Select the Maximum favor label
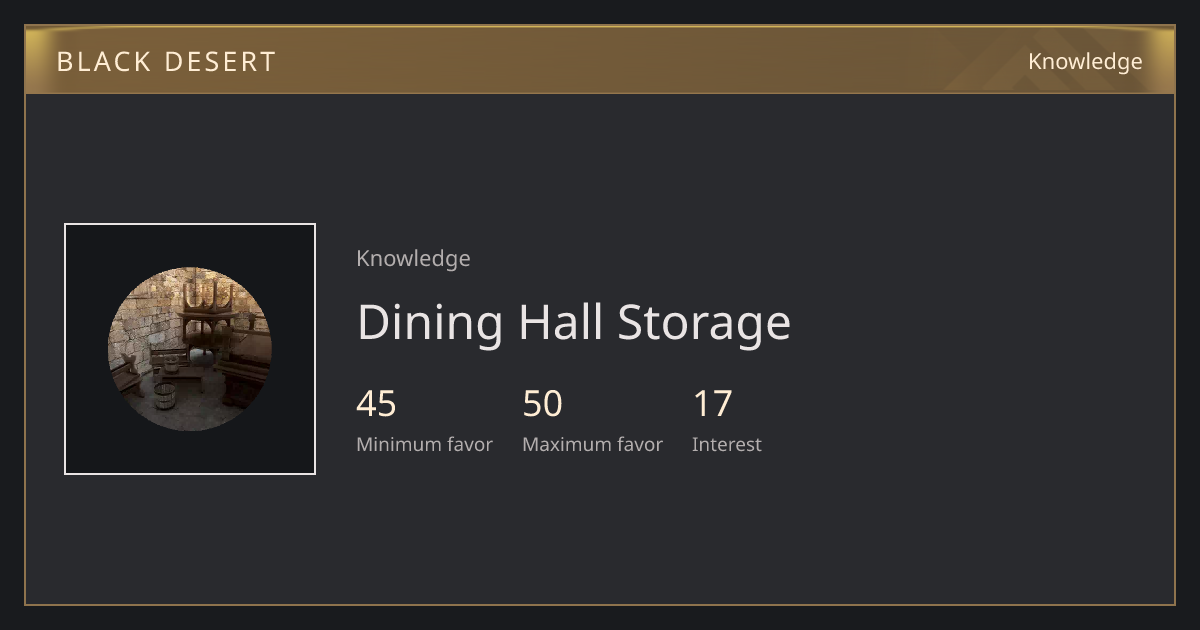 pyautogui.click(x=592, y=445)
